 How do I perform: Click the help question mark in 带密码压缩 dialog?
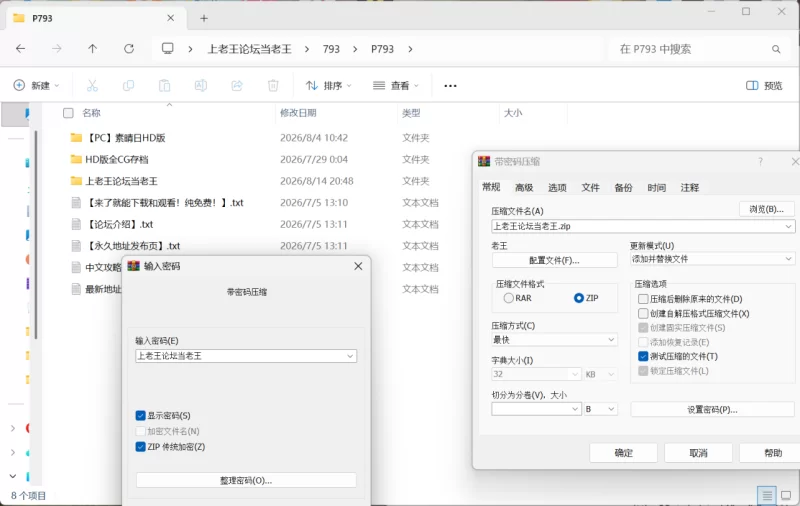point(760,162)
